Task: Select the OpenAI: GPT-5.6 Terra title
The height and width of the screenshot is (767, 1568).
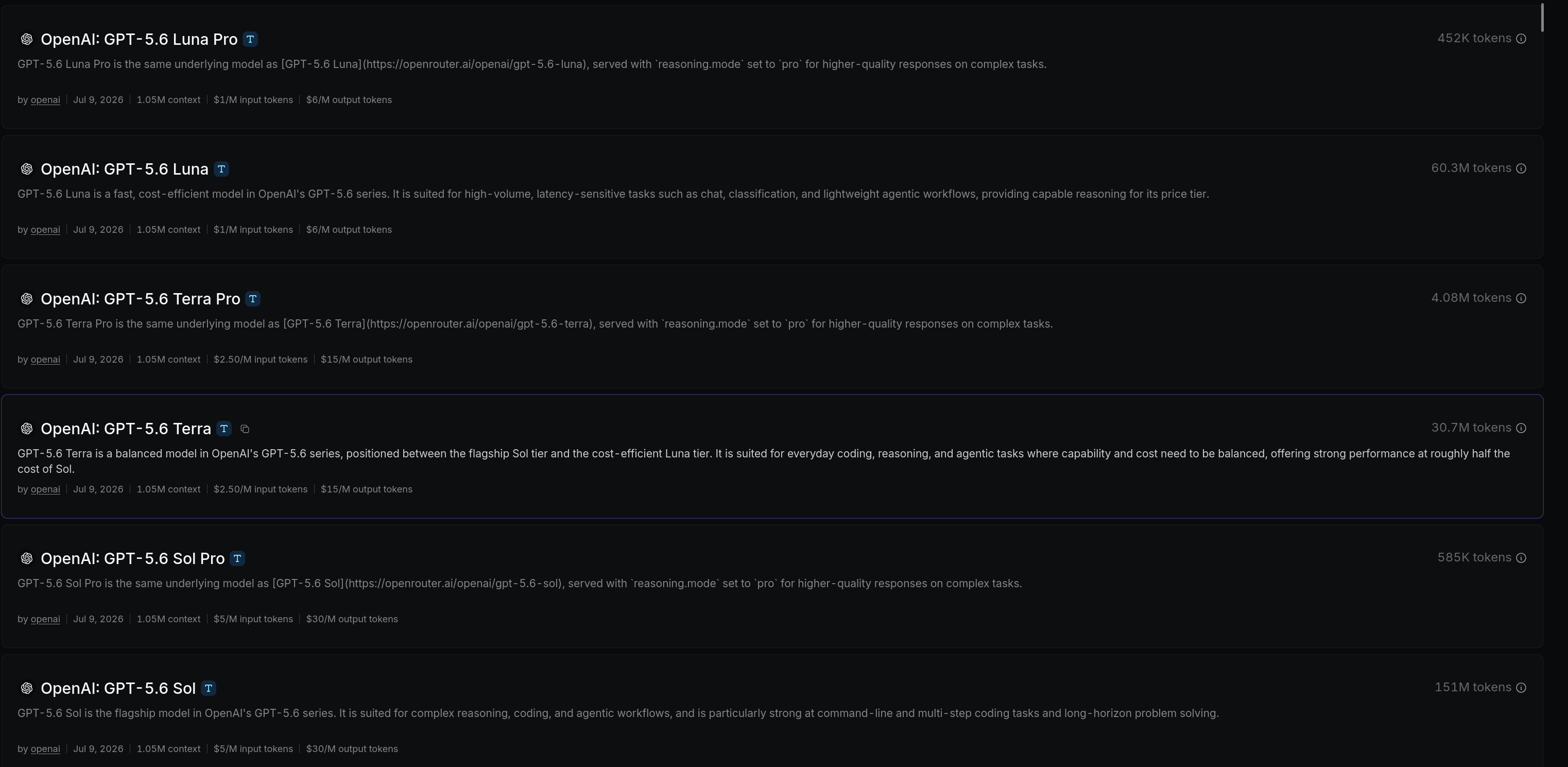Action: point(126,429)
